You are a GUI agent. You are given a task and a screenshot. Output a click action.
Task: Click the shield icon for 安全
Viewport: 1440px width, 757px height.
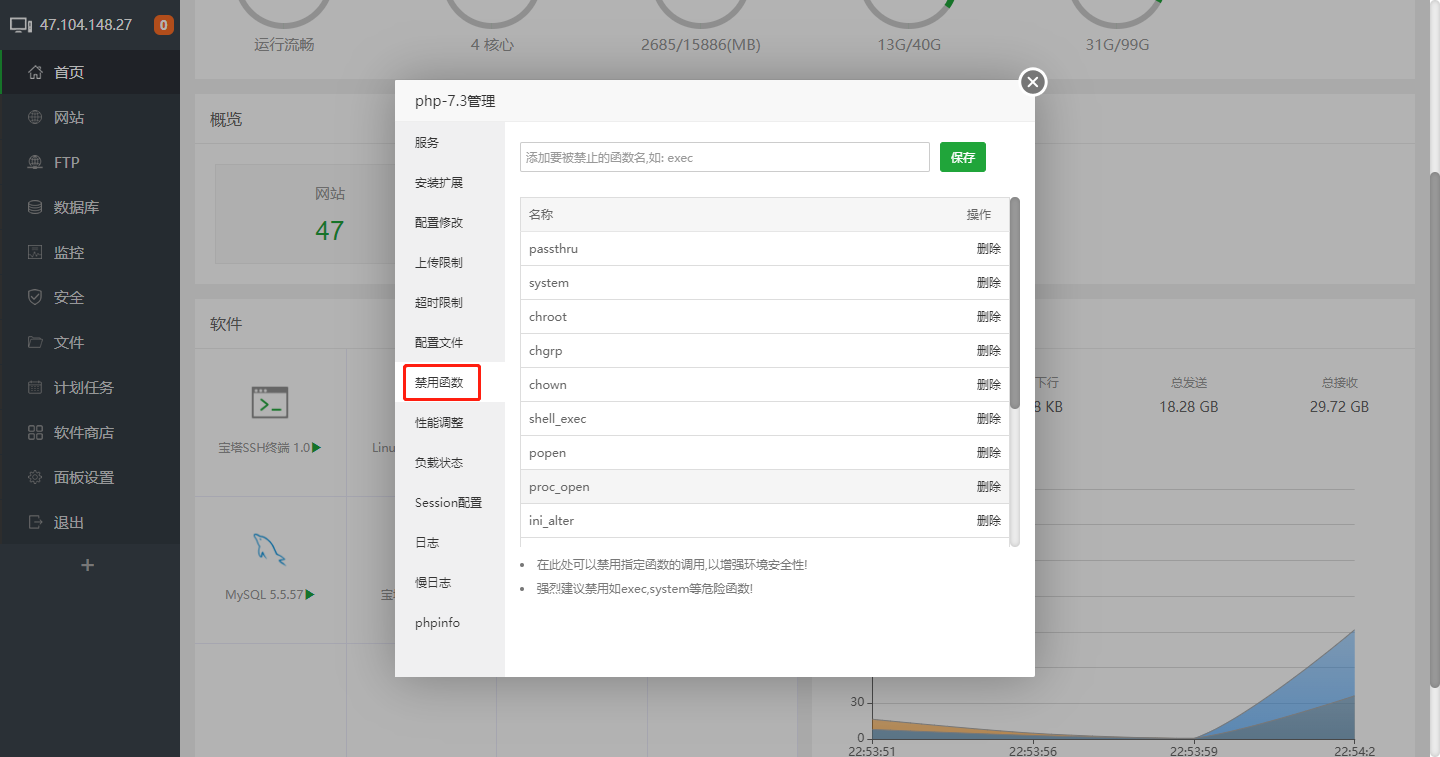tap(35, 297)
